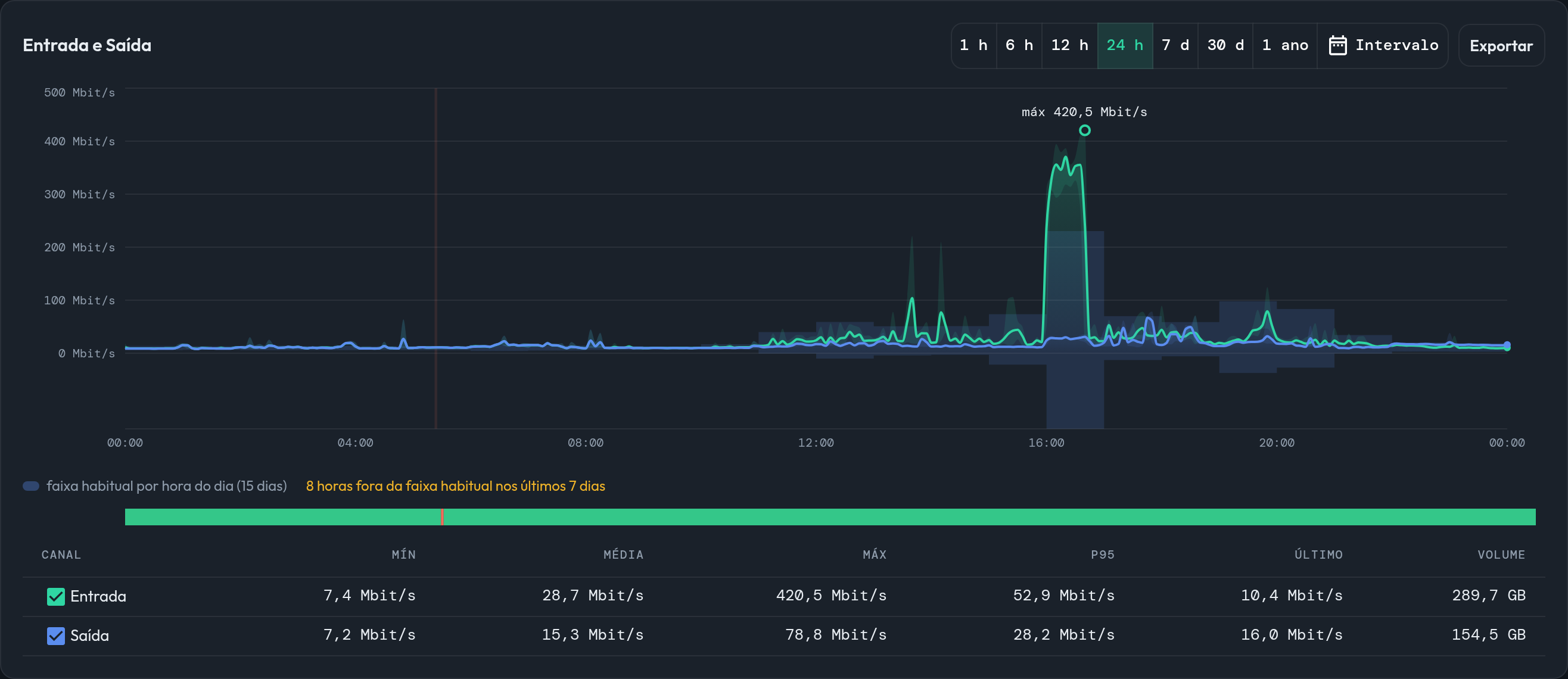Click Entrada volume 289,7 GB
The image size is (1568, 679).
click(1489, 595)
